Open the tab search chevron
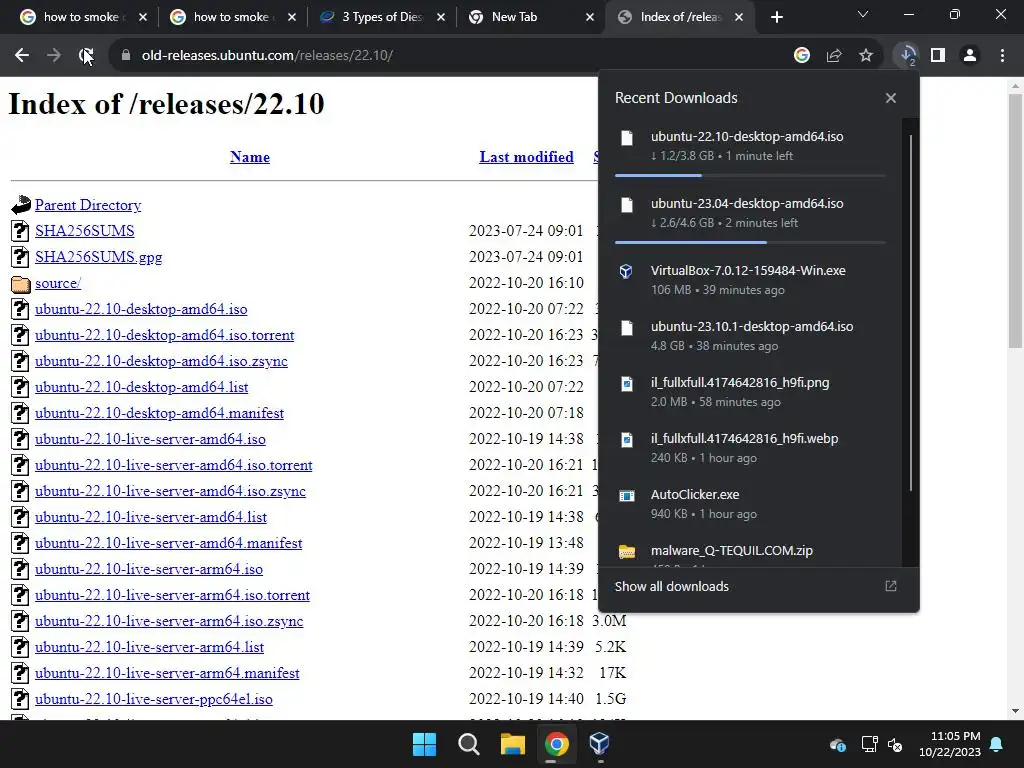The width and height of the screenshot is (1024, 768). click(863, 15)
